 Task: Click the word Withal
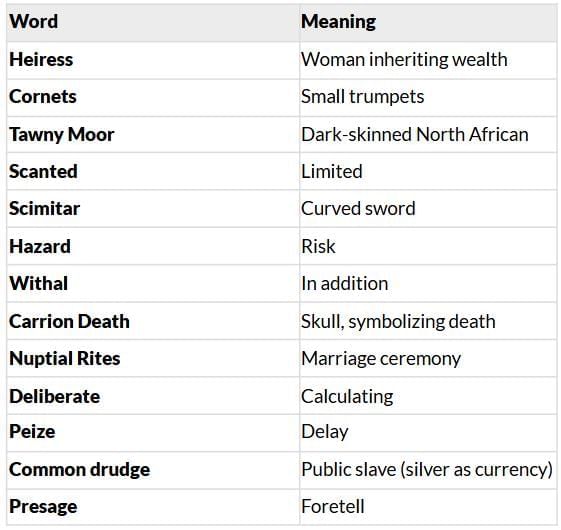point(39,283)
